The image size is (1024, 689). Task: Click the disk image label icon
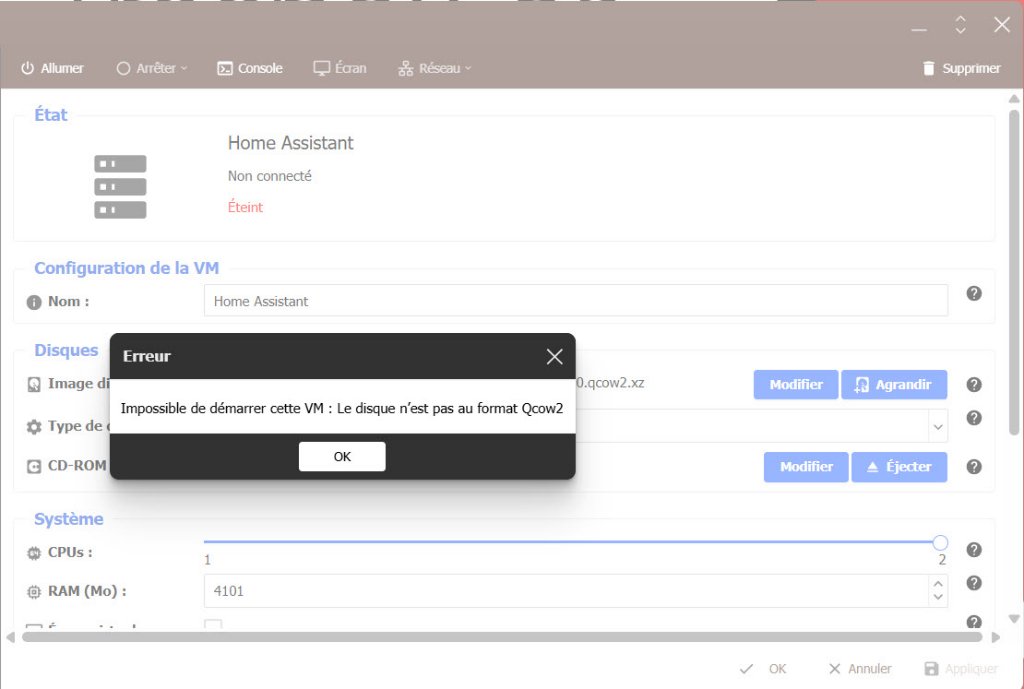(34, 385)
